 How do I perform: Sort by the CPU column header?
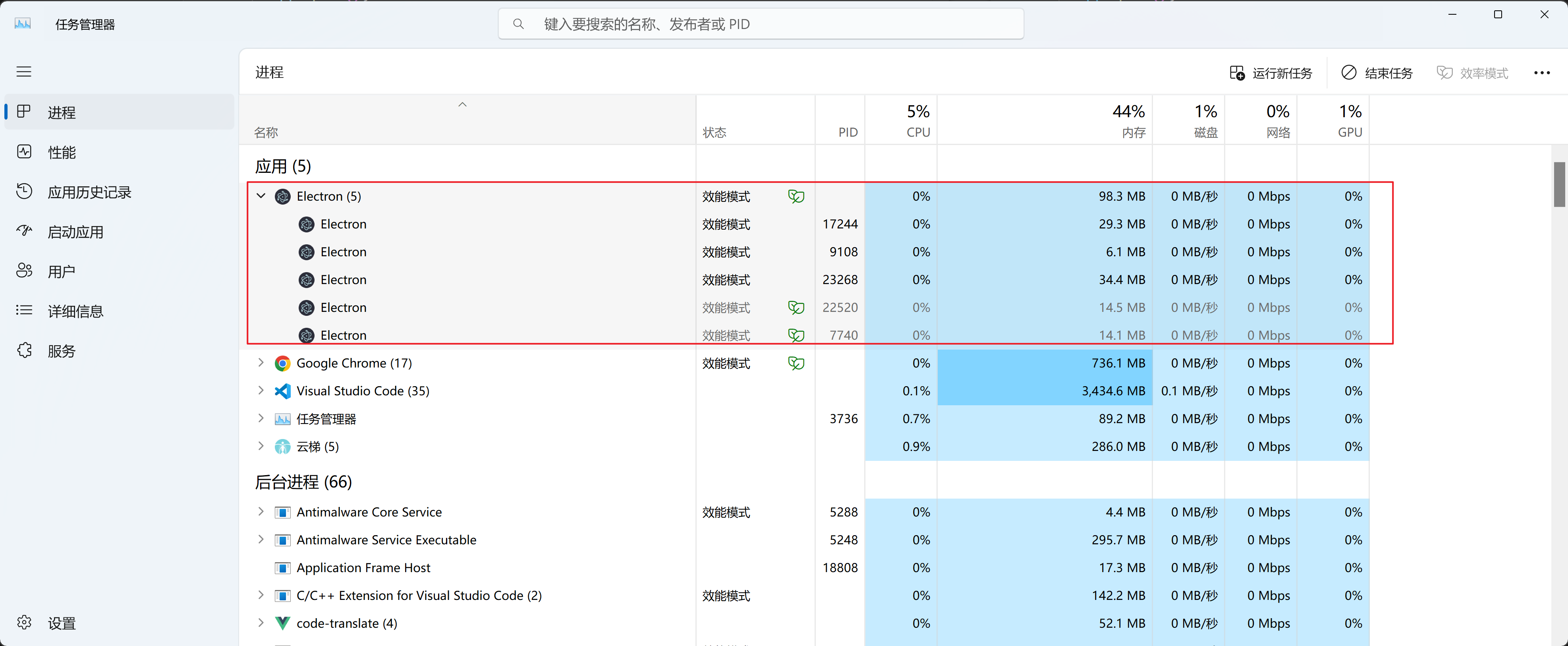click(901, 120)
